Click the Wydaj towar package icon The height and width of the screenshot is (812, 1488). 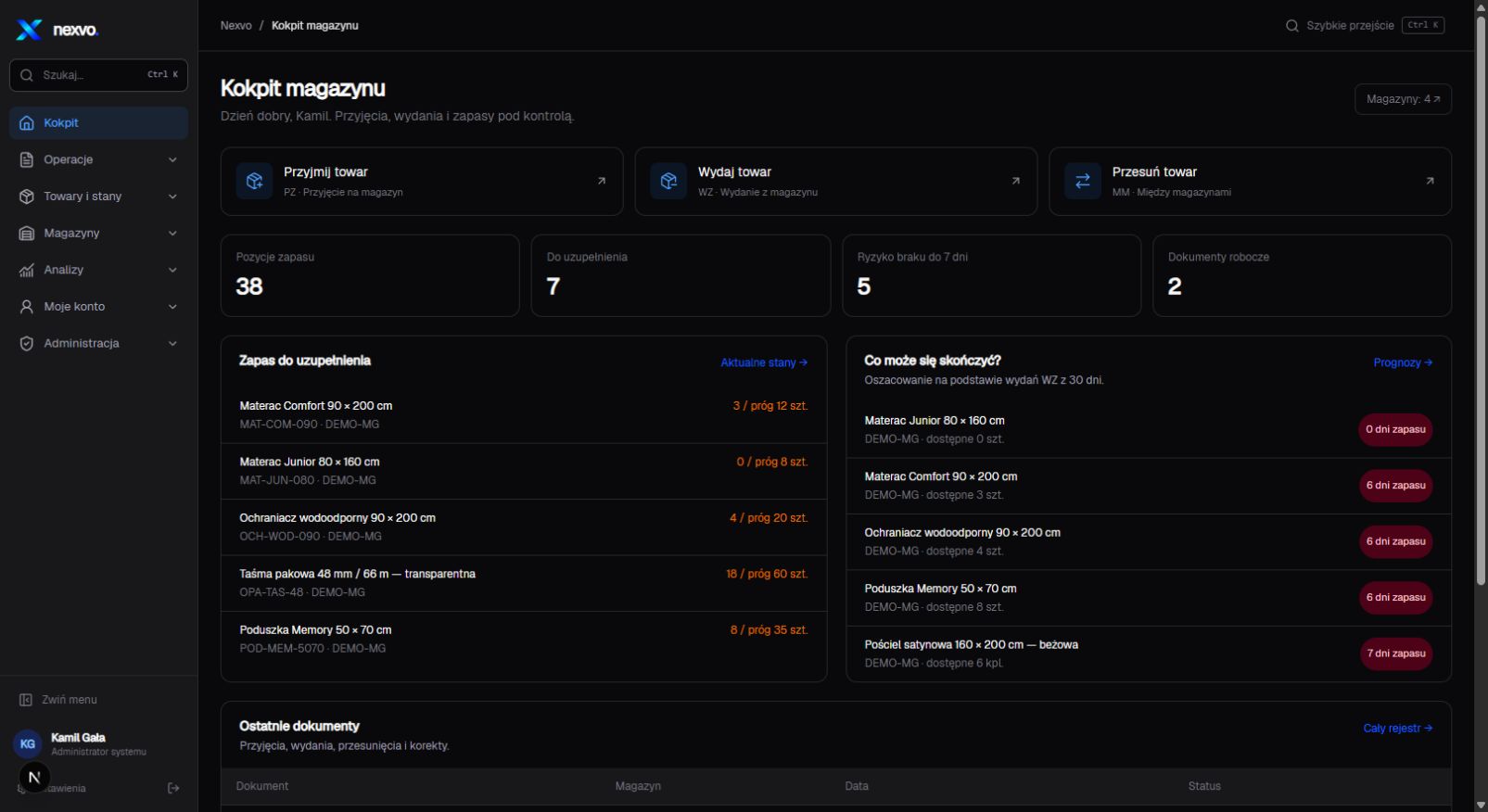pos(668,181)
